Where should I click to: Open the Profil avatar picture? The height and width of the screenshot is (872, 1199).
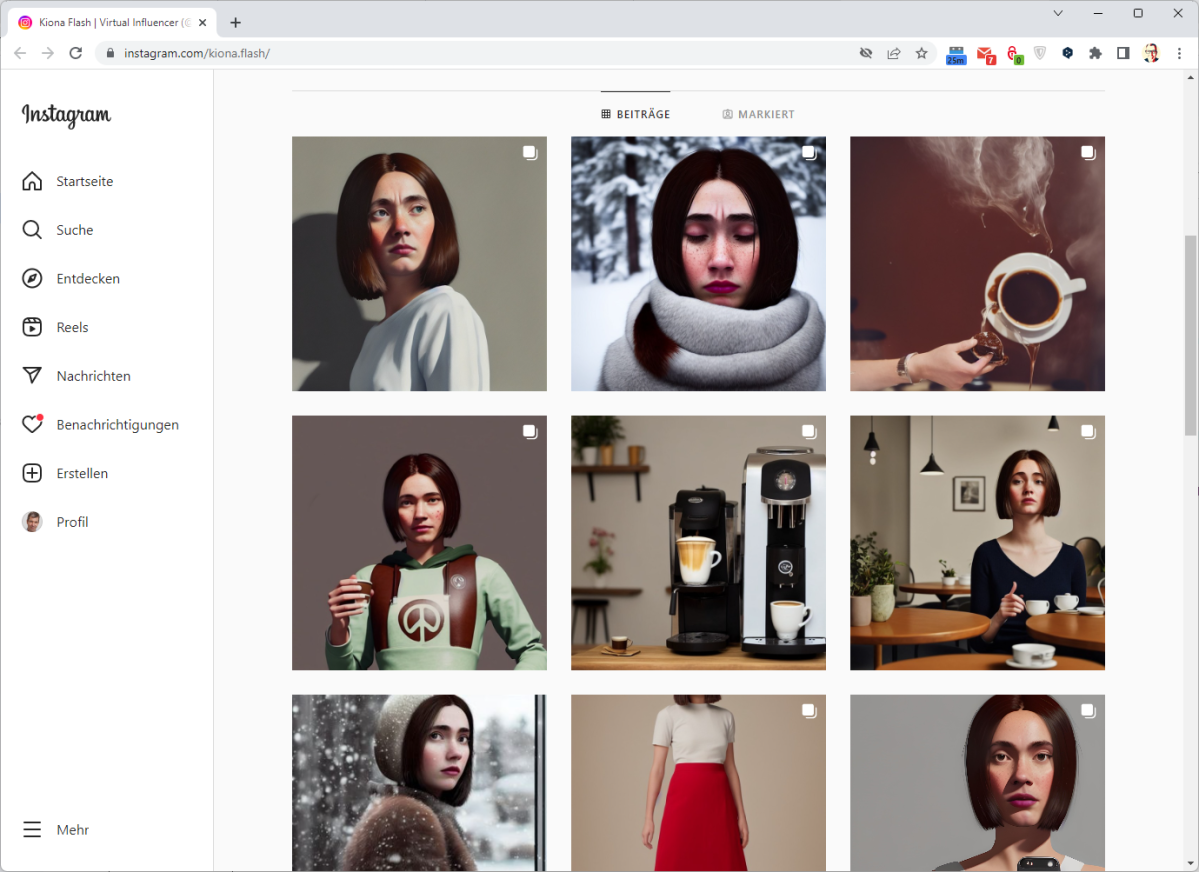(32, 522)
